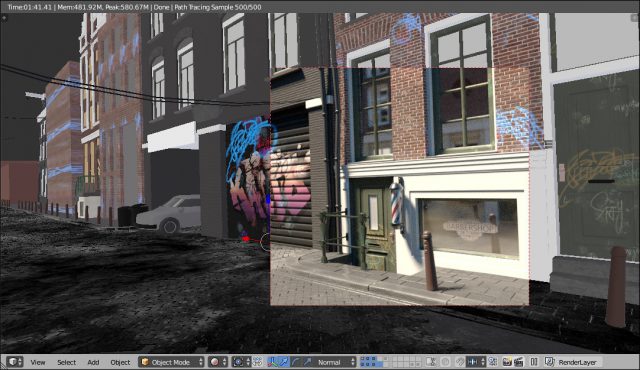The height and width of the screenshot is (370, 640).
Task: Click the RenderLayer selector button
Action: (x=573, y=362)
